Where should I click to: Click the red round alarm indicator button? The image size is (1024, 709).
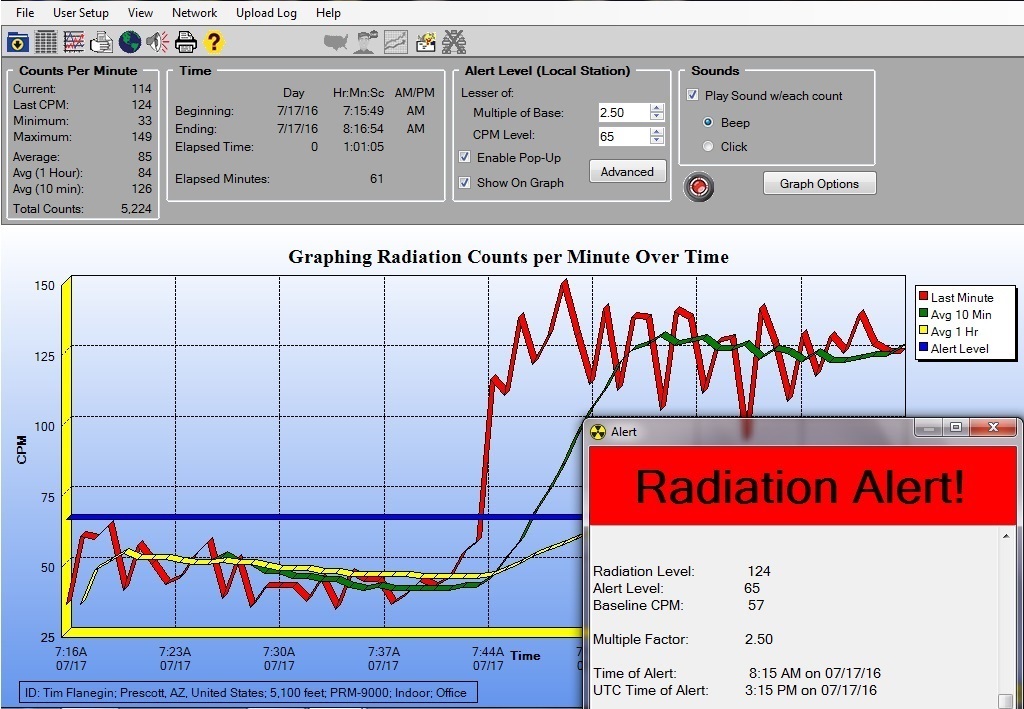click(x=699, y=187)
